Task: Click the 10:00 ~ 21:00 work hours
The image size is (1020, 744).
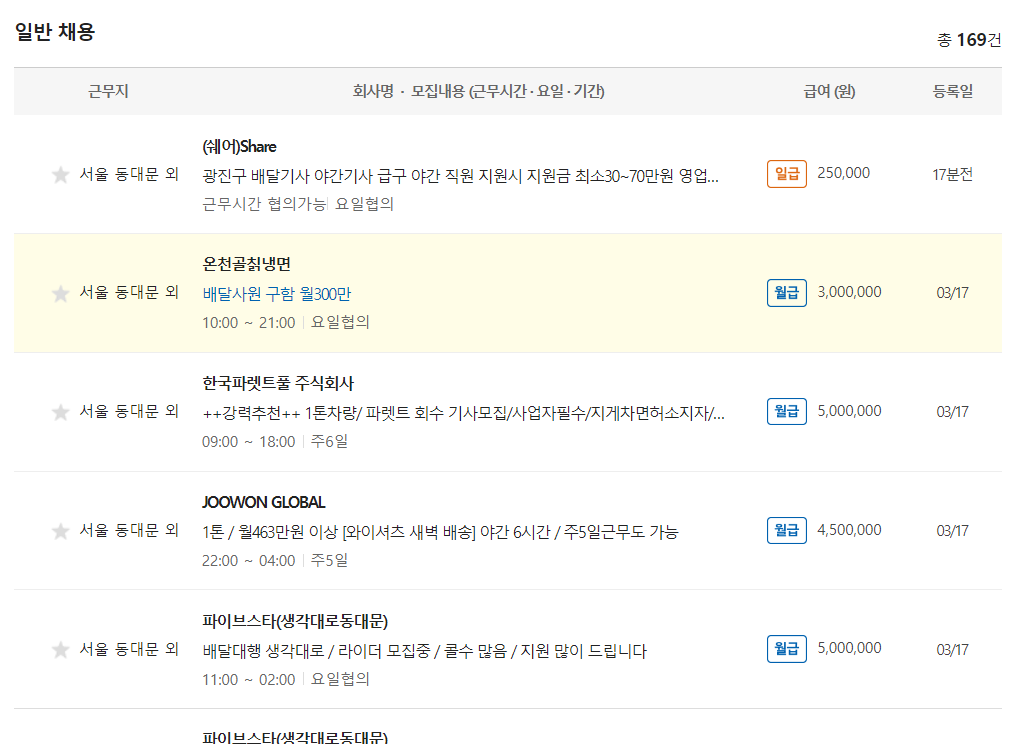Action: [248, 323]
